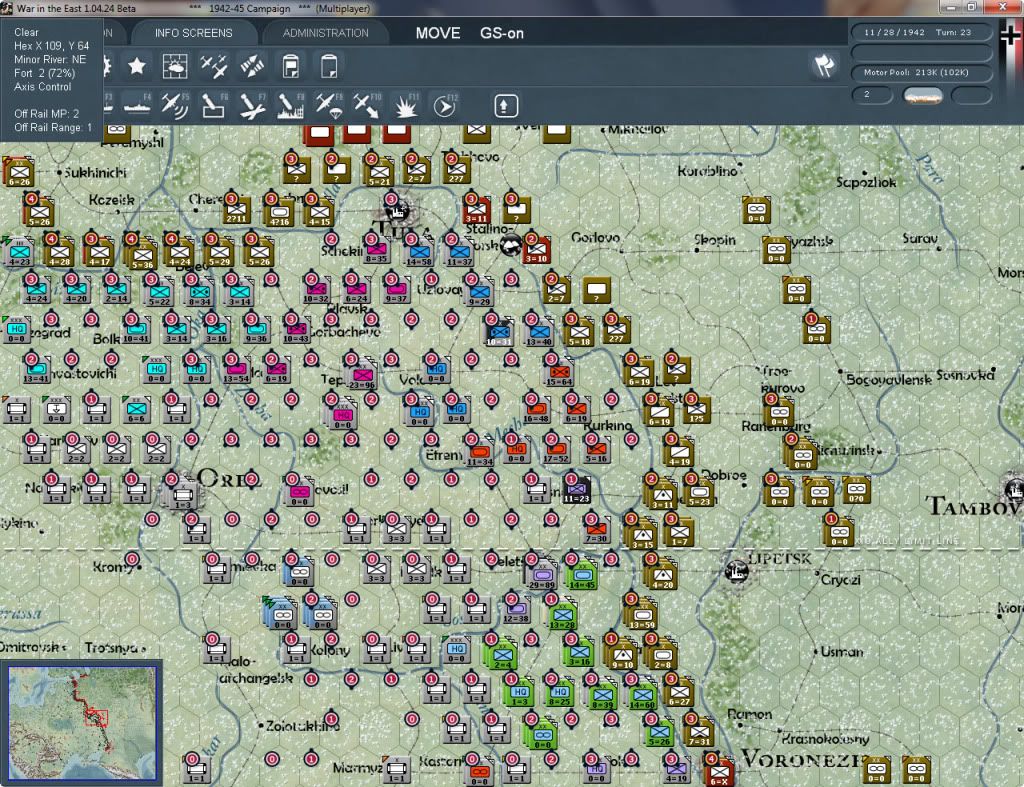Select the Tula city factory icon
This screenshot has height=787, width=1024.
click(x=396, y=210)
